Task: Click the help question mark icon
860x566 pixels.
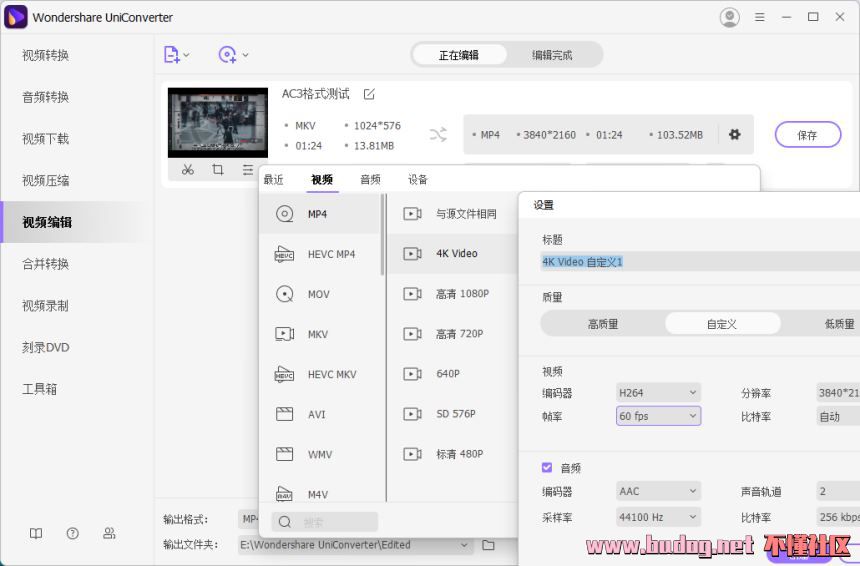Action: [x=73, y=534]
